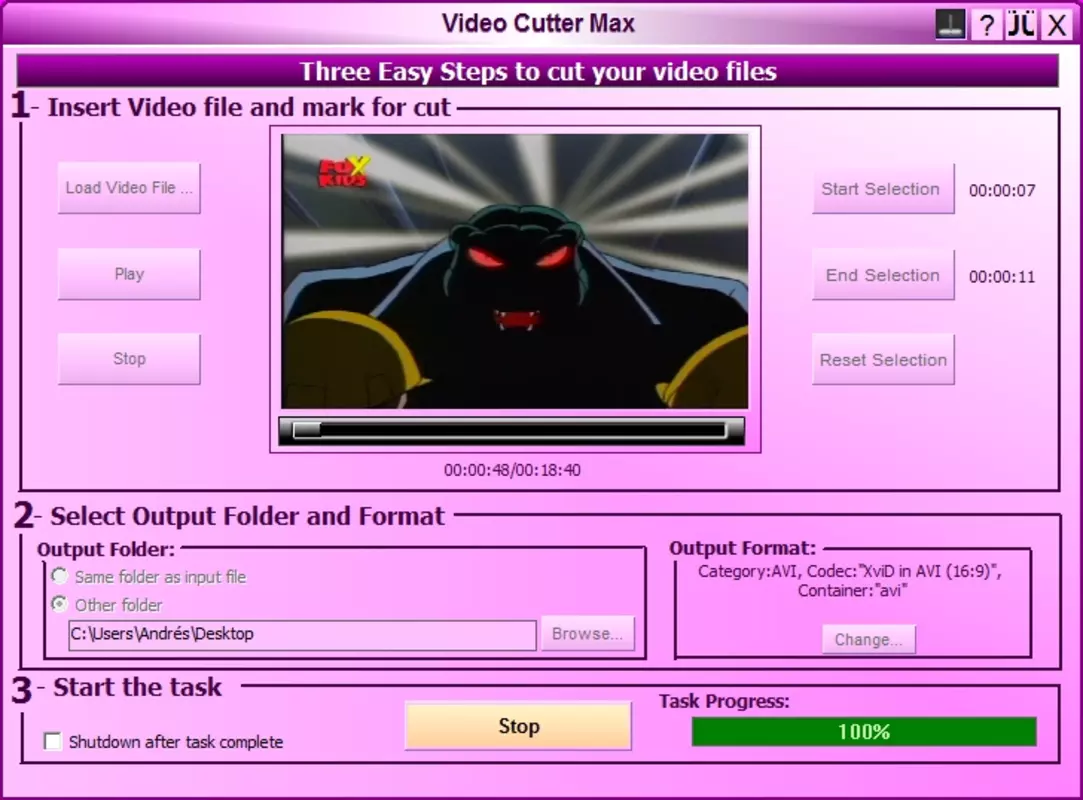Screen dimensions: 1083x800
Task: Click Load Video File button
Action: [129, 188]
